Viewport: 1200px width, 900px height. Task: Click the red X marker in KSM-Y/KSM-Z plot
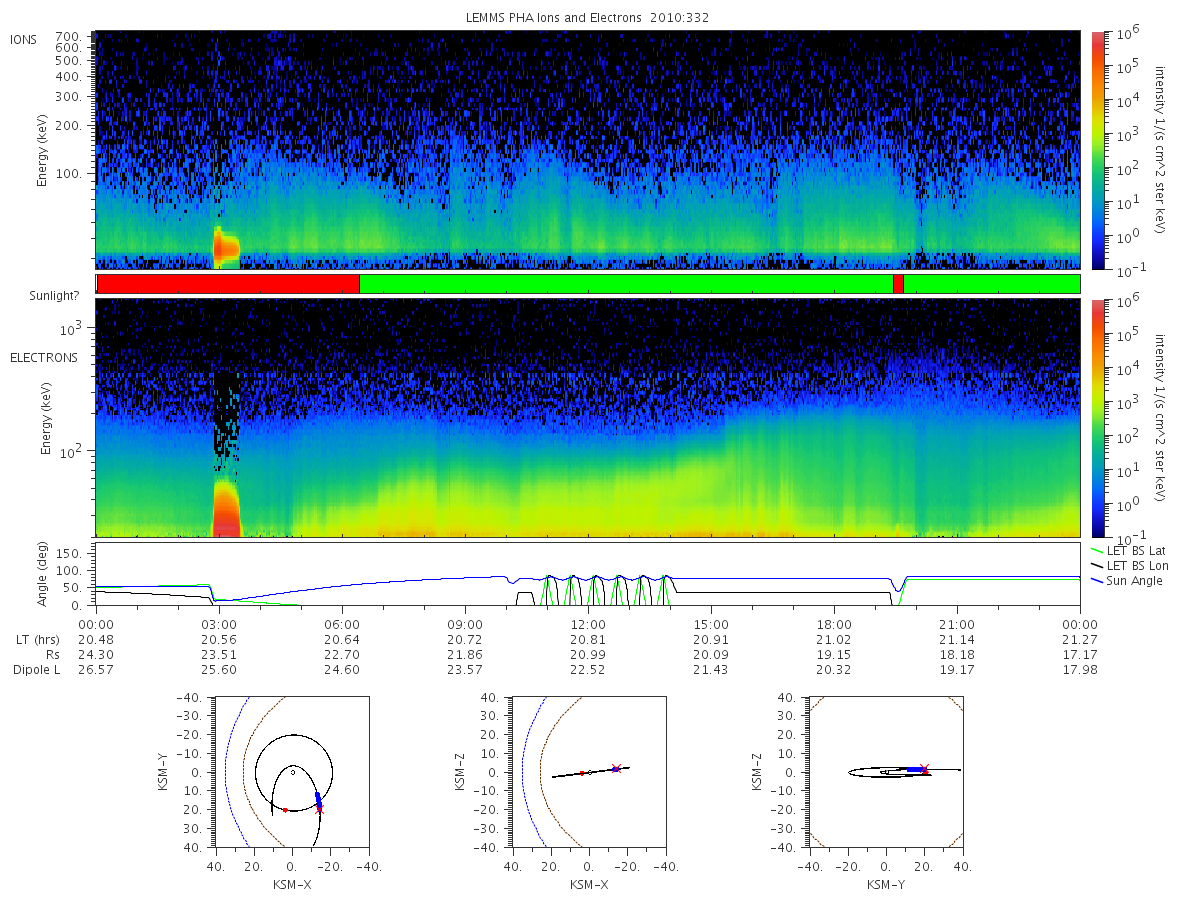(924, 768)
